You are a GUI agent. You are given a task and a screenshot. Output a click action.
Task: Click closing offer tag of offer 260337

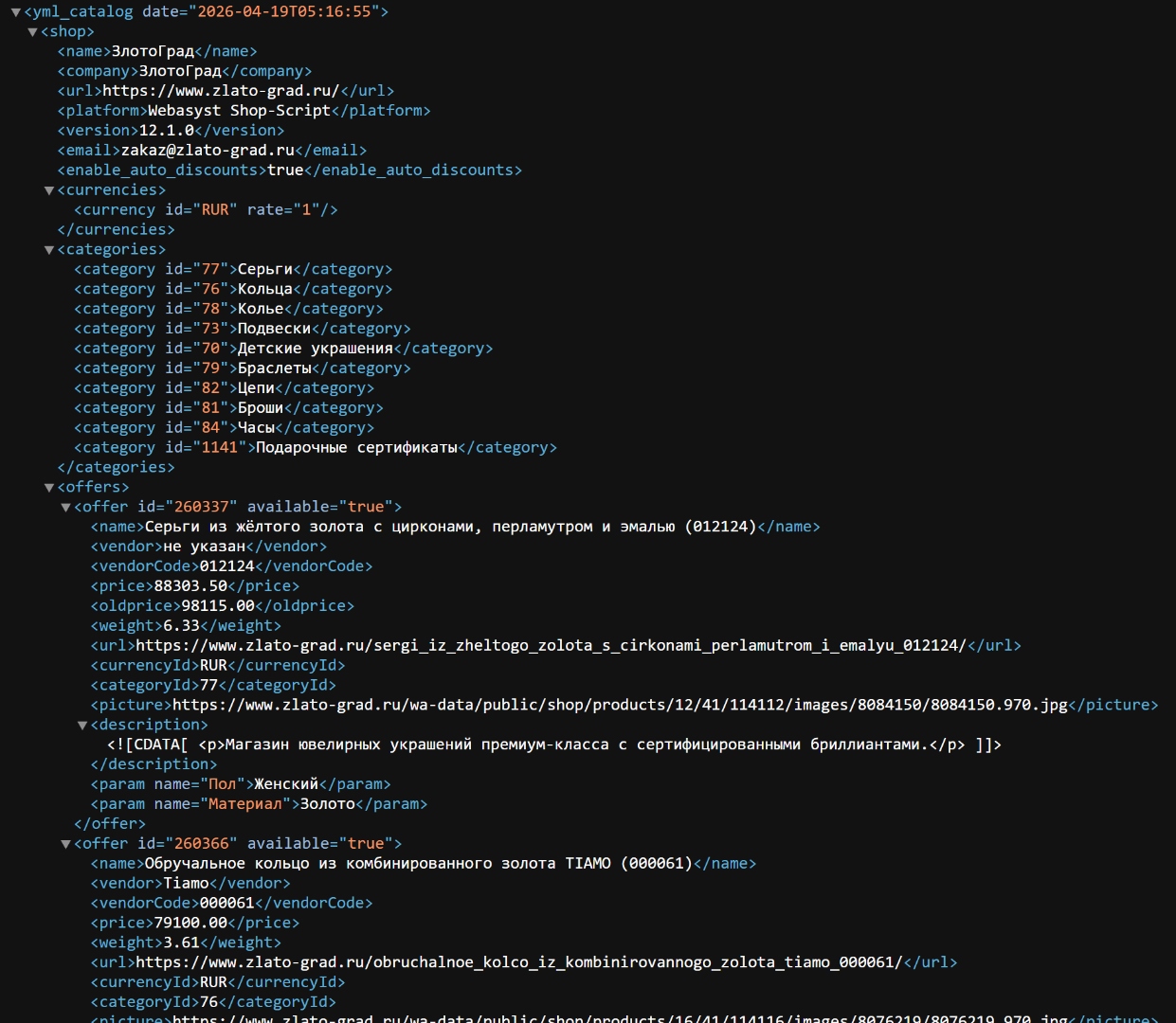click(110, 825)
